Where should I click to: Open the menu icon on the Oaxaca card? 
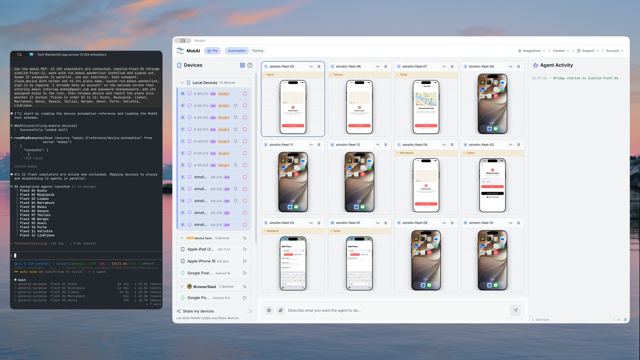(385, 66)
